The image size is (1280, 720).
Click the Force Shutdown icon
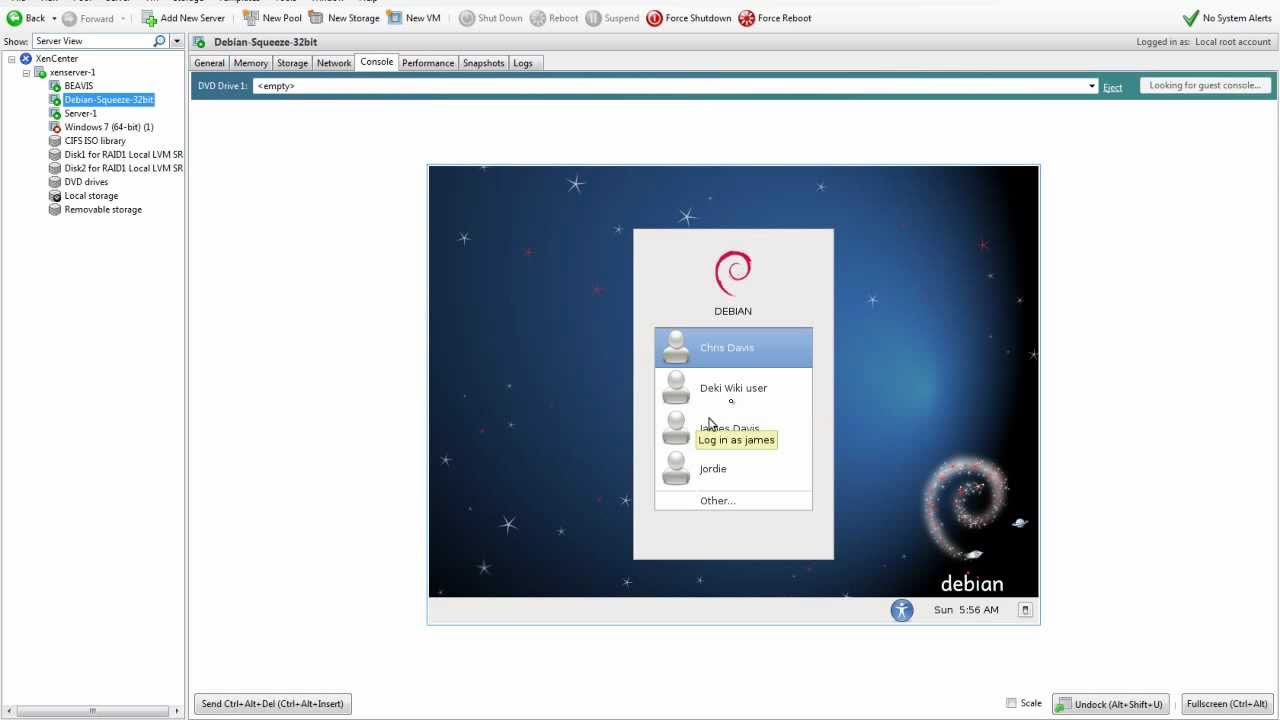point(654,18)
